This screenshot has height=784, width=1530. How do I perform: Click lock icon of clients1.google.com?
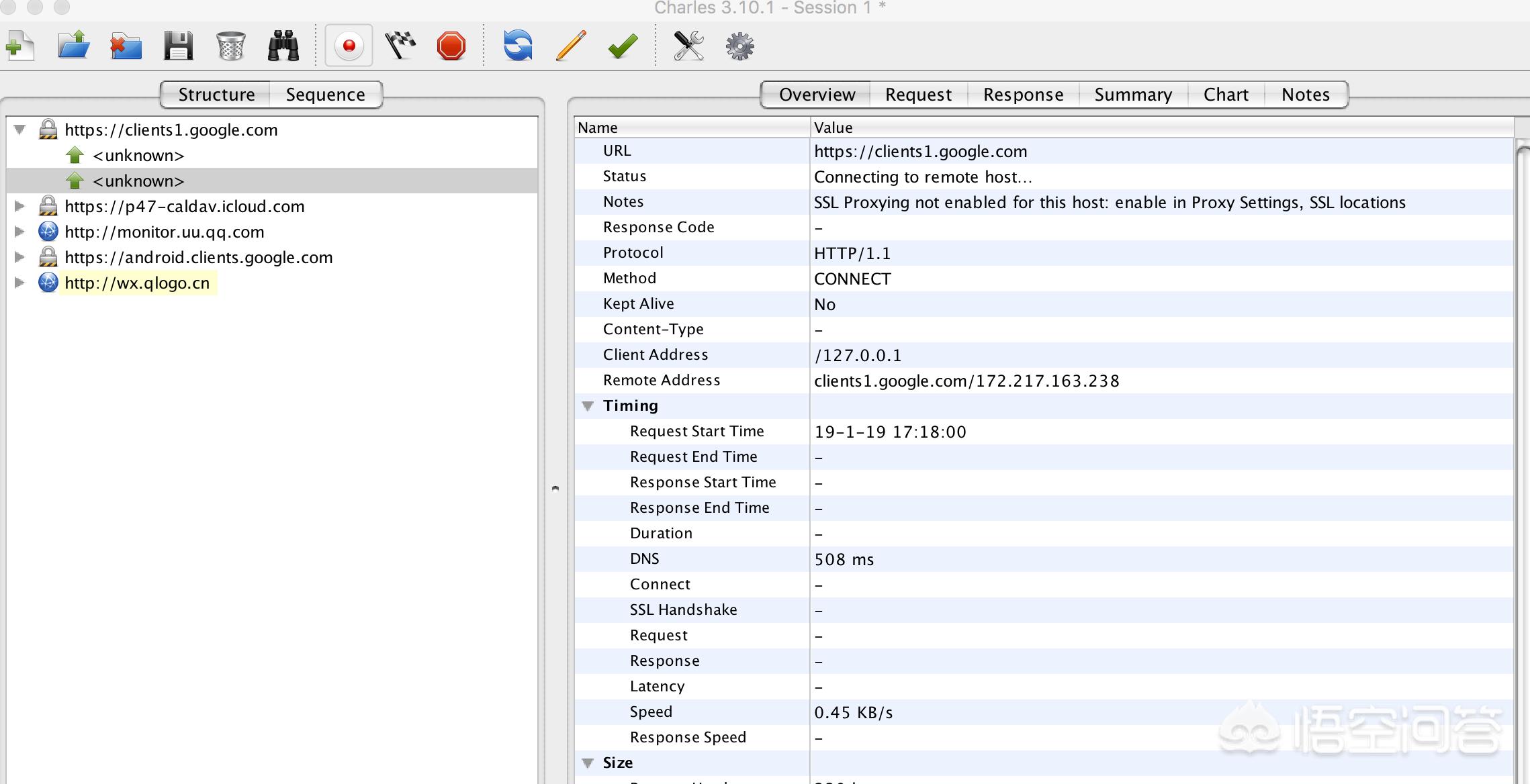(48, 129)
